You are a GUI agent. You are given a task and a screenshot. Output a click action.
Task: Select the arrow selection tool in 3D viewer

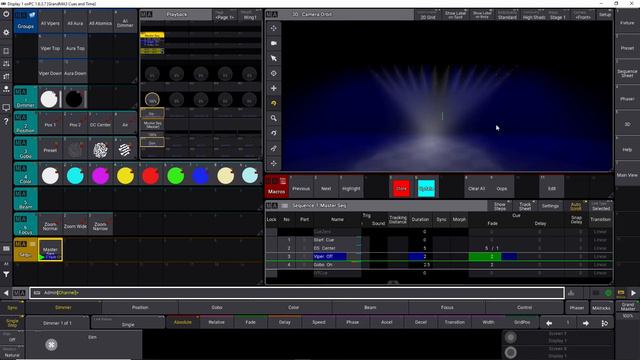click(x=273, y=58)
